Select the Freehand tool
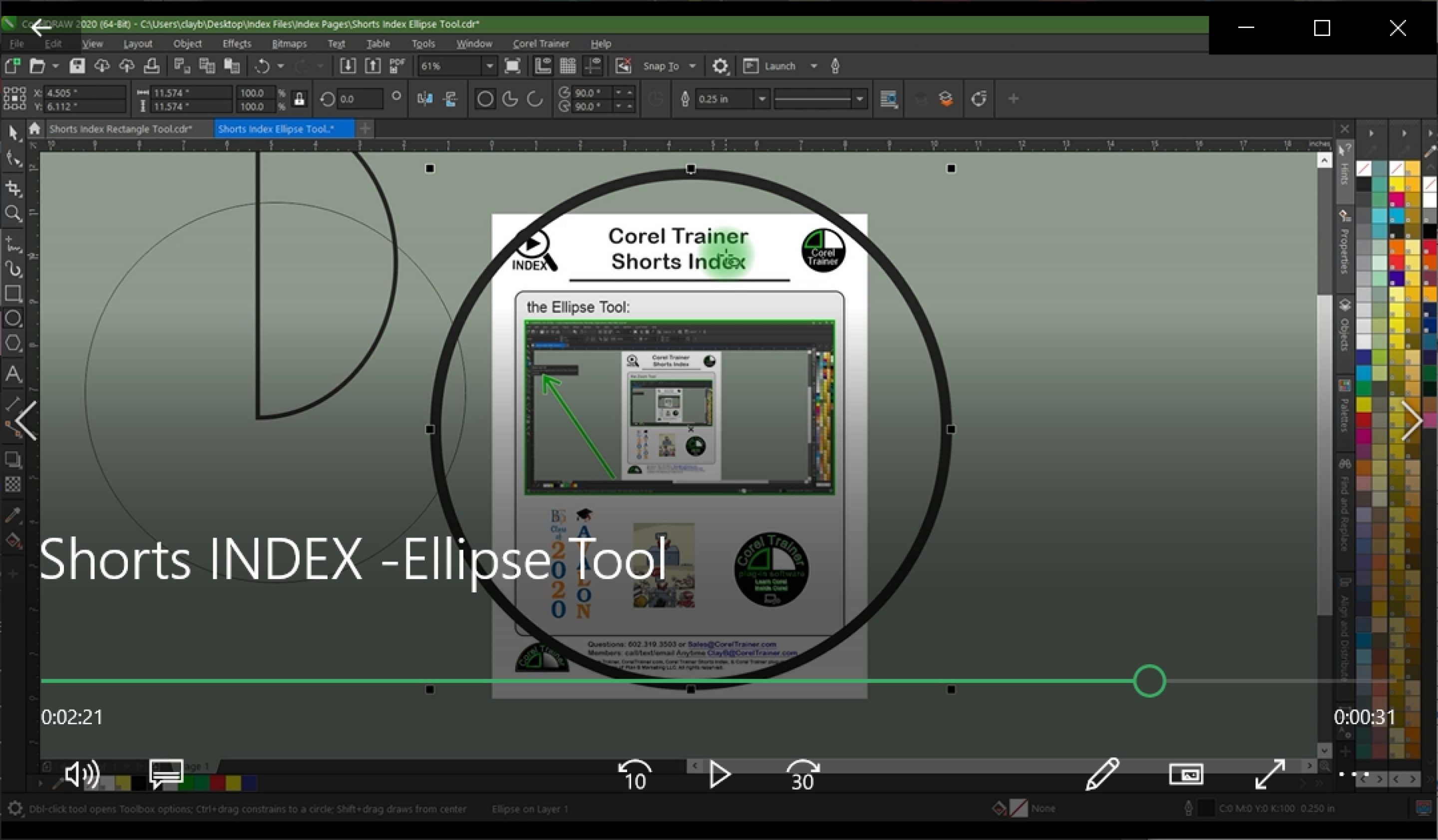 click(x=13, y=244)
